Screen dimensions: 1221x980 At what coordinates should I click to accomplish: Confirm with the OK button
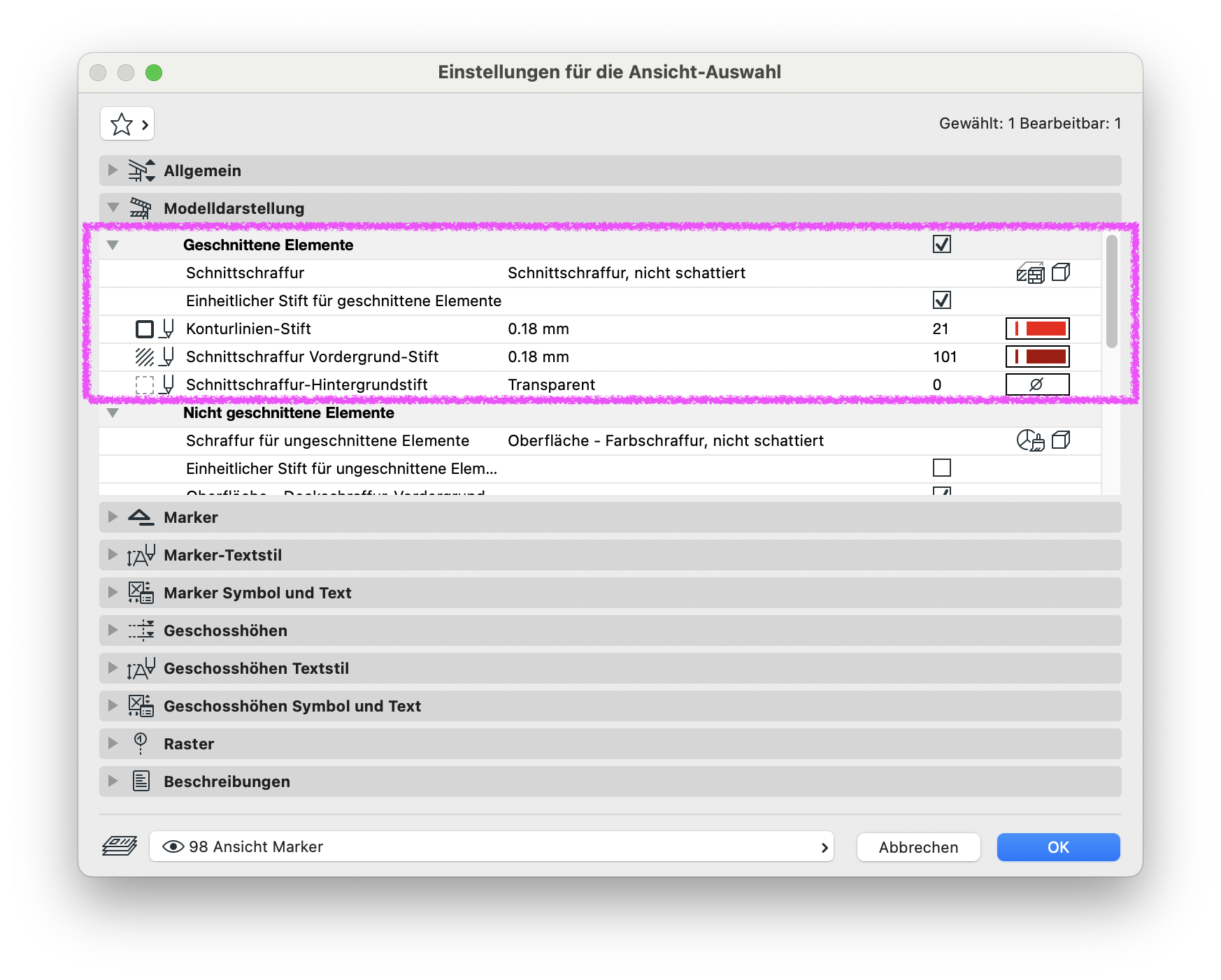point(1058,847)
